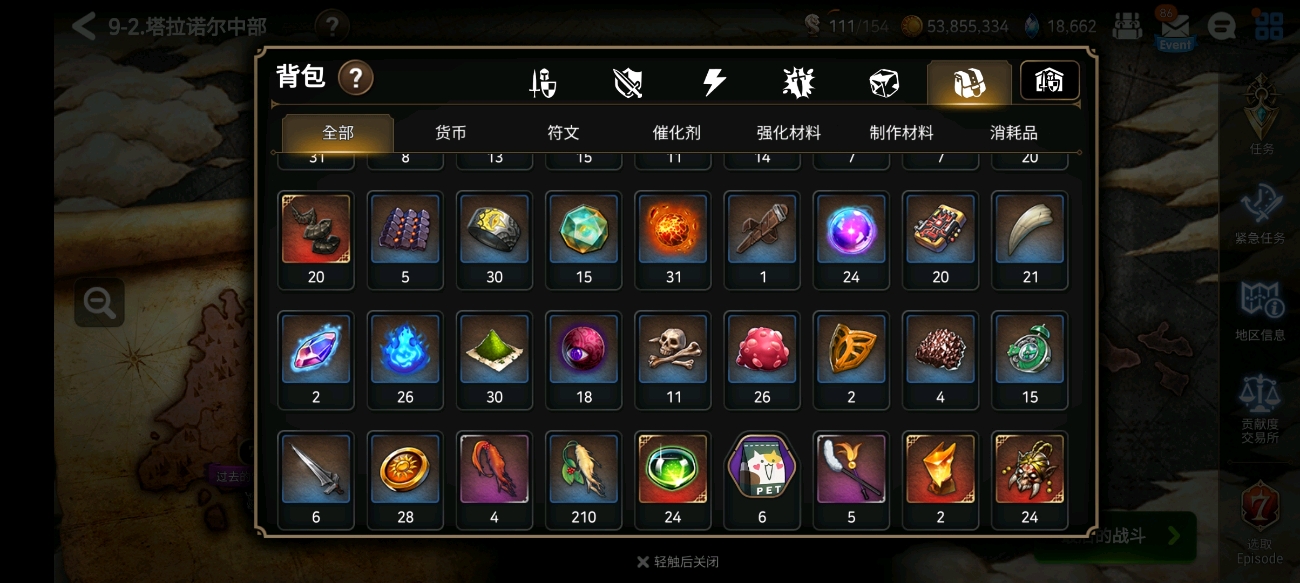Click the backpack help question mark
This screenshot has height=583, width=1300.
point(356,77)
